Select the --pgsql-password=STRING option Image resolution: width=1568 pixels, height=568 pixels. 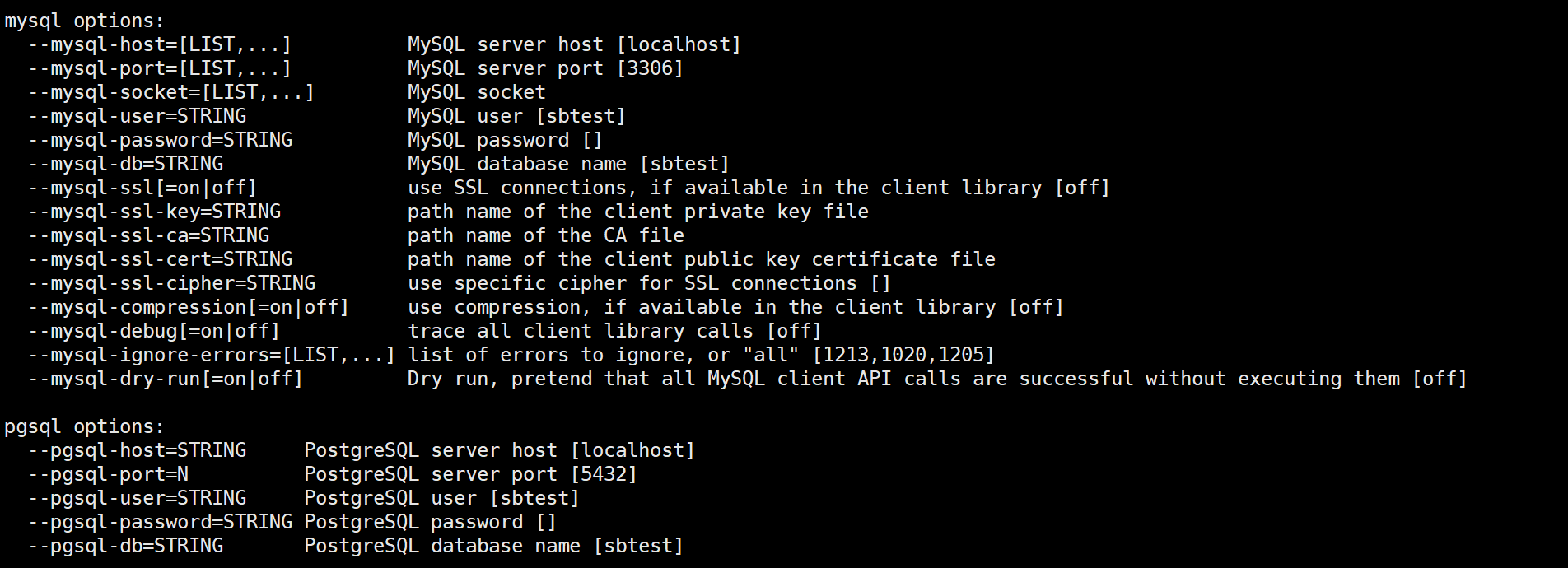[160, 522]
